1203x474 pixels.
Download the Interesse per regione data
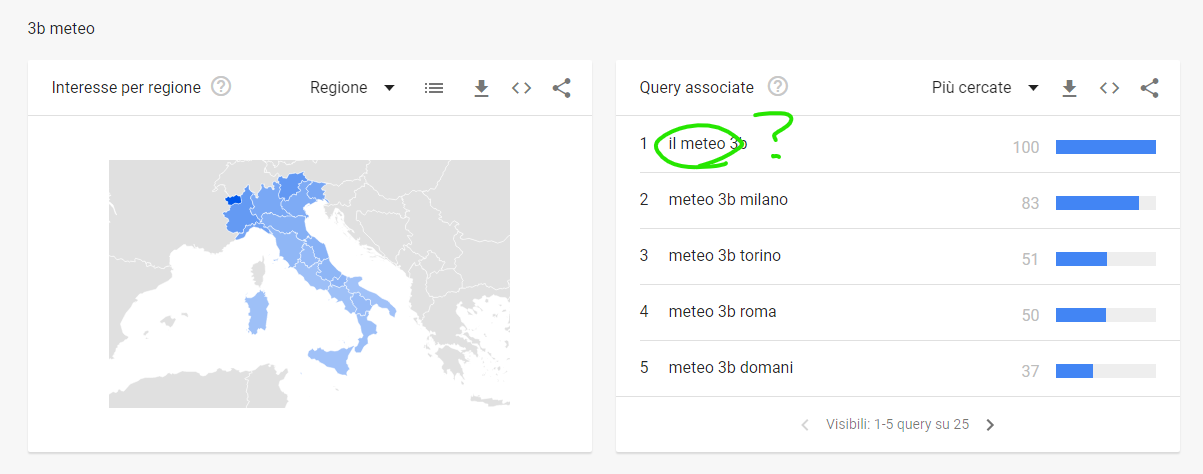tap(481, 88)
